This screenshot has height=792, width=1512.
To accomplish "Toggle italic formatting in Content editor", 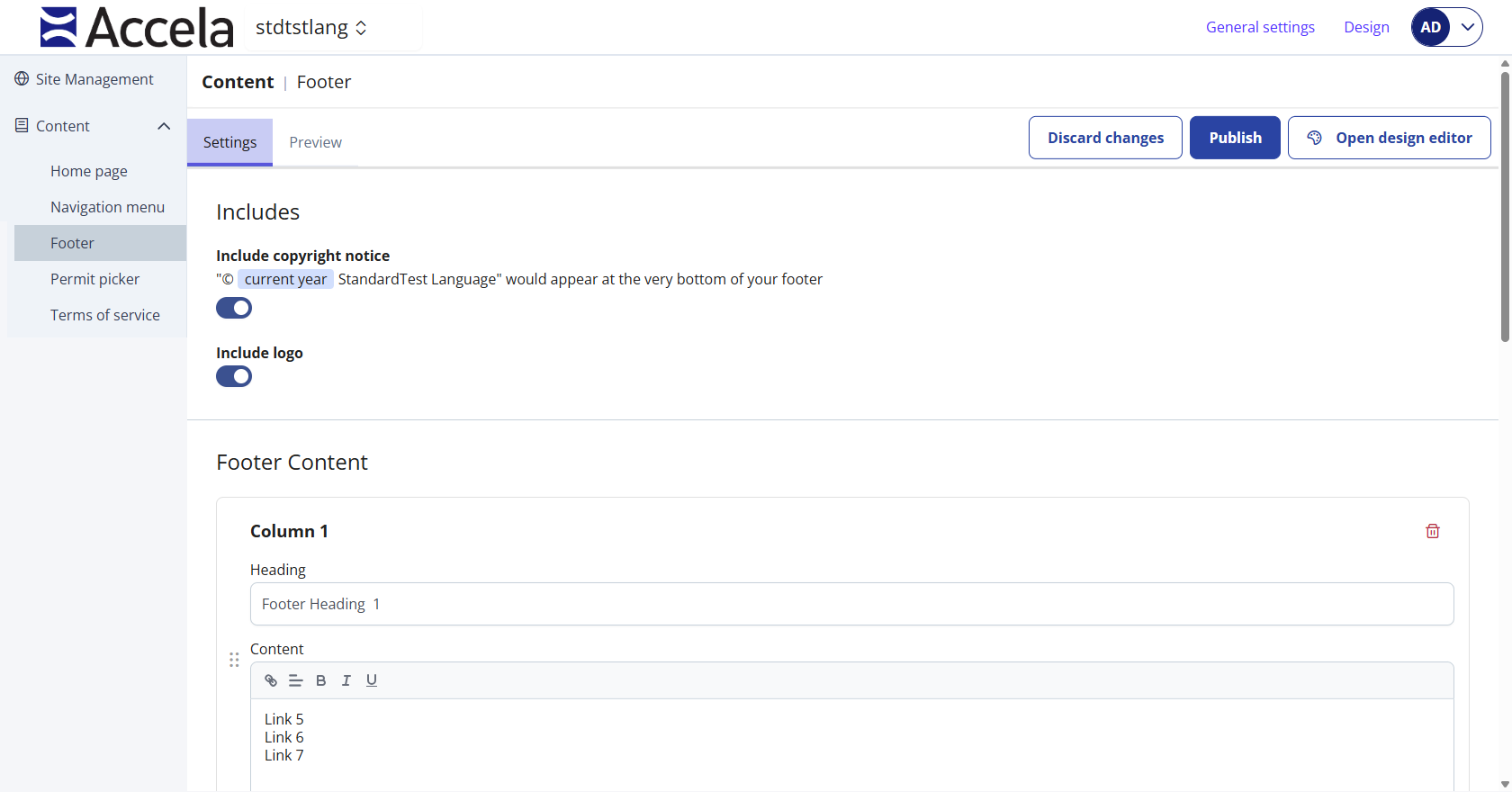I will point(346,680).
